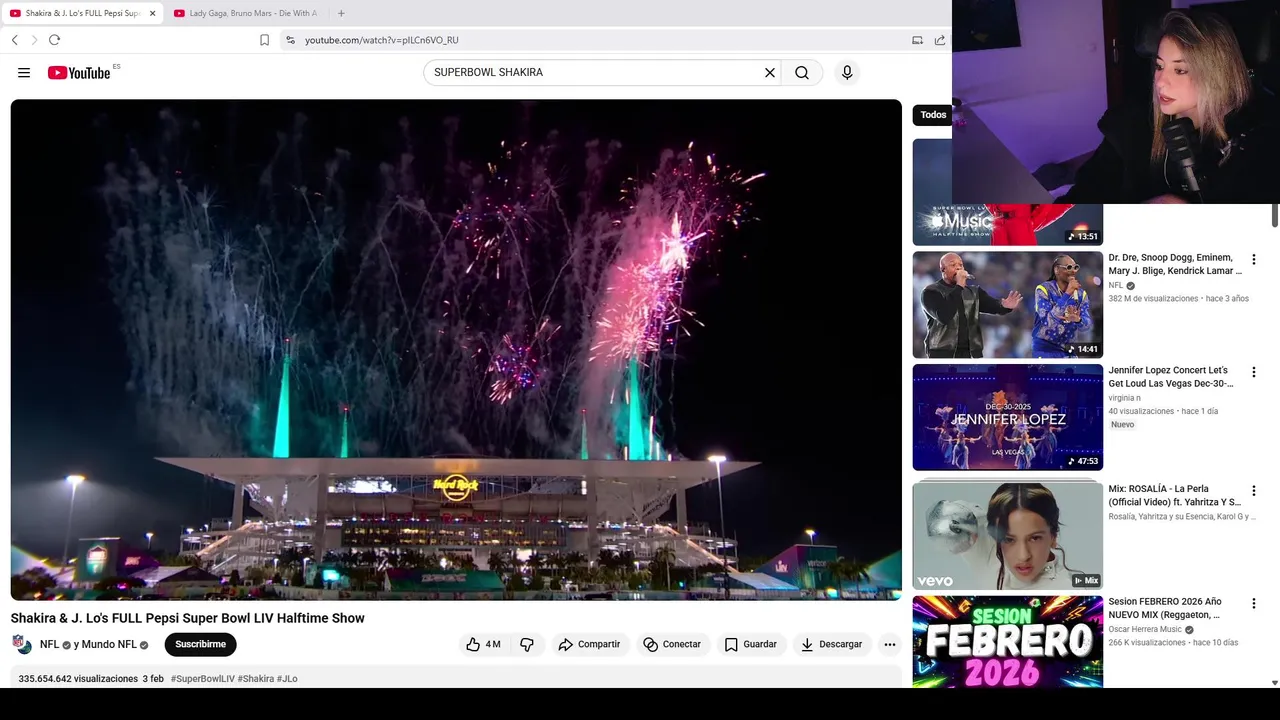Bookmark this page icon in address bar
Viewport: 1280px width, 720px height.
coord(264,40)
